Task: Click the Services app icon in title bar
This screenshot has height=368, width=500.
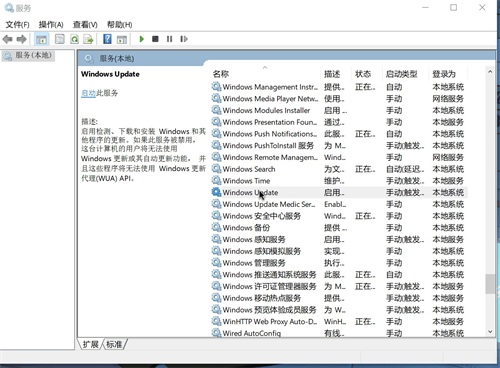Action: click(9, 8)
